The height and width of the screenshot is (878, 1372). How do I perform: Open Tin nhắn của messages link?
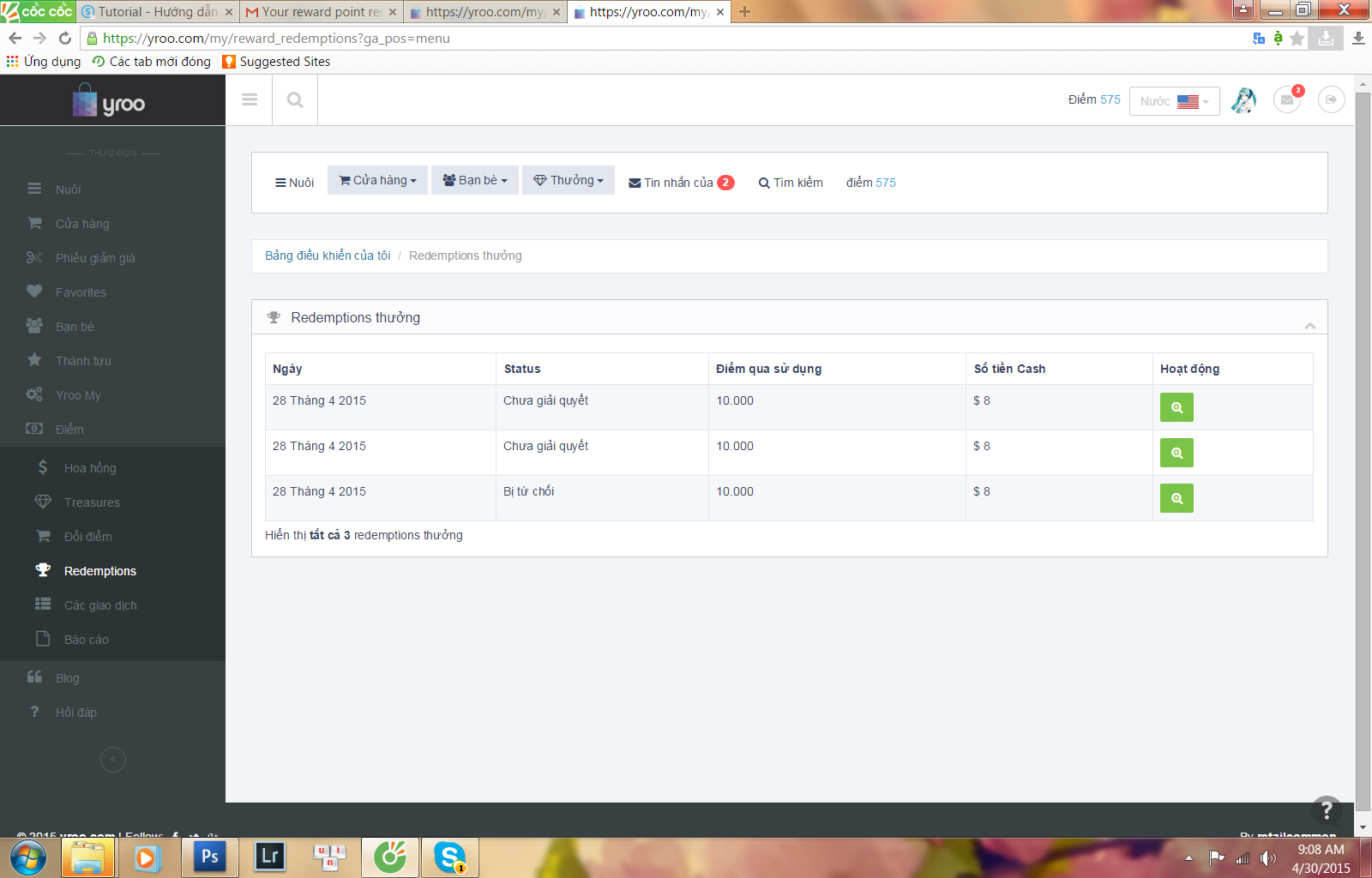(682, 183)
